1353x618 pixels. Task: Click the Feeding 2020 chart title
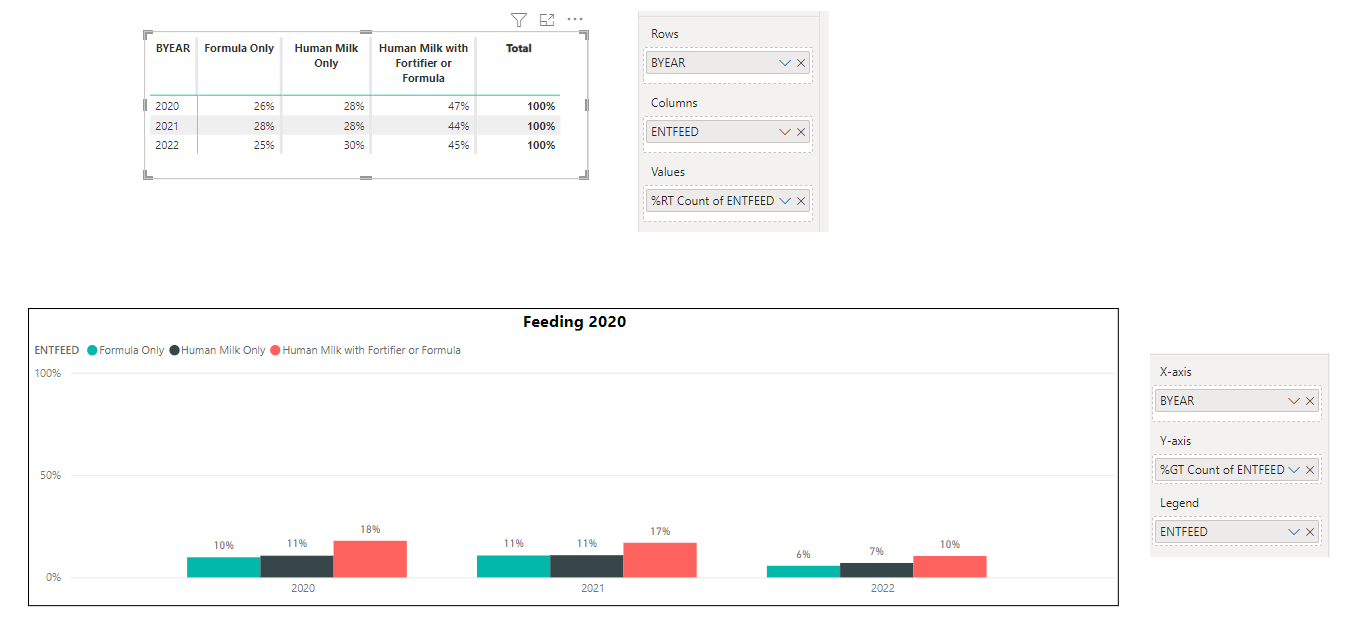click(x=574, y=322)
